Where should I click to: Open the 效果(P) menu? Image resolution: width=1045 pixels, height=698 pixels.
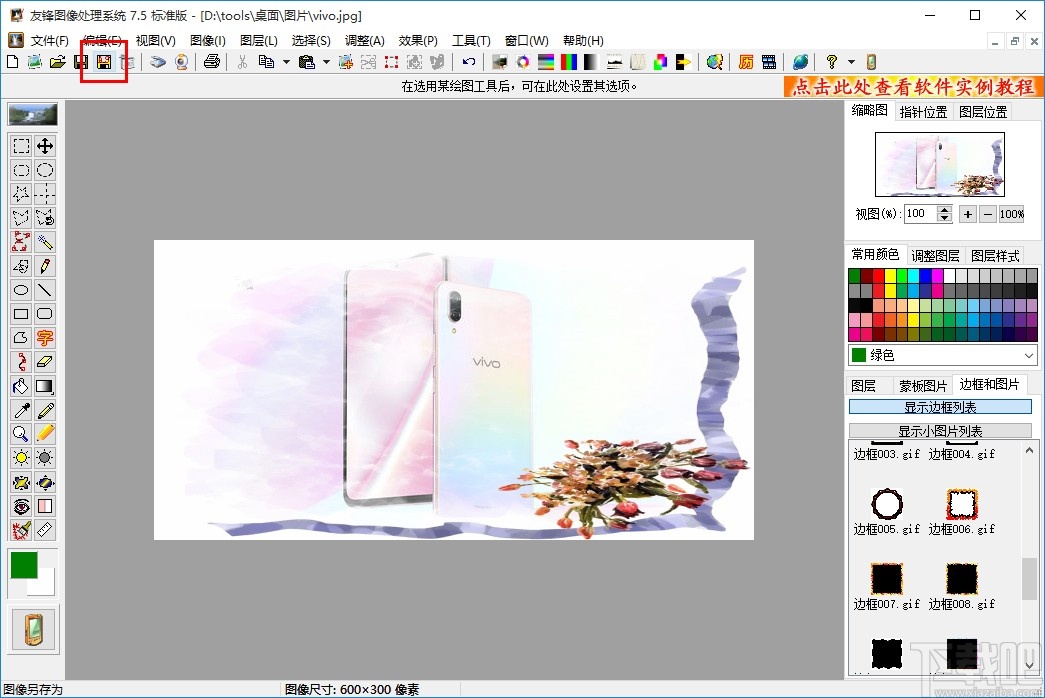tap(418, 41)
